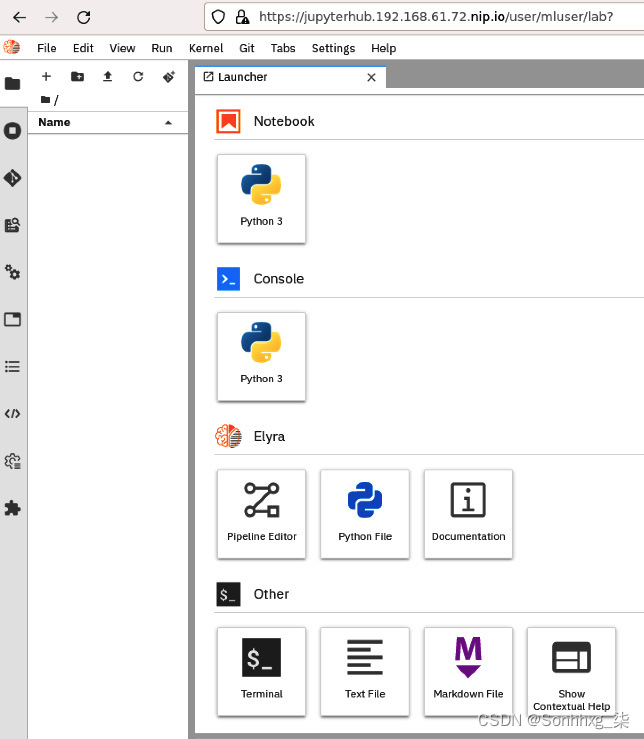Open the Kernel menu
The height and width of the screenshot is (739, 644).
(x=206, y=48)
